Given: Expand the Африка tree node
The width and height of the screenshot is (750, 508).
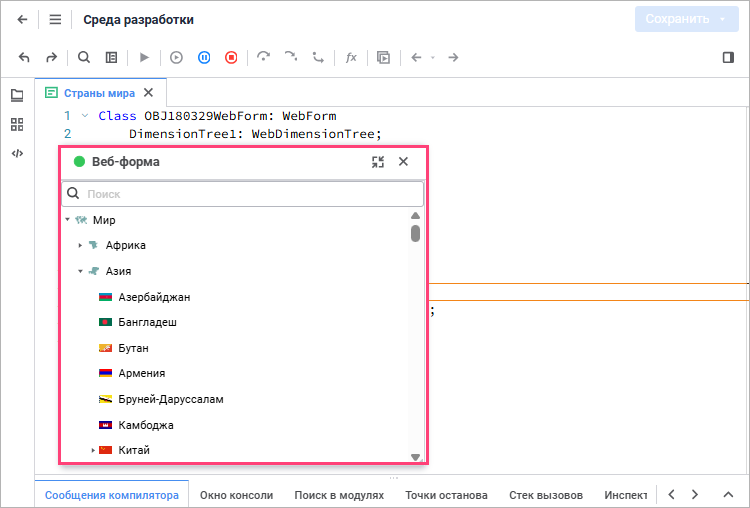Looking at the screenshot, I should pos(80,245).
